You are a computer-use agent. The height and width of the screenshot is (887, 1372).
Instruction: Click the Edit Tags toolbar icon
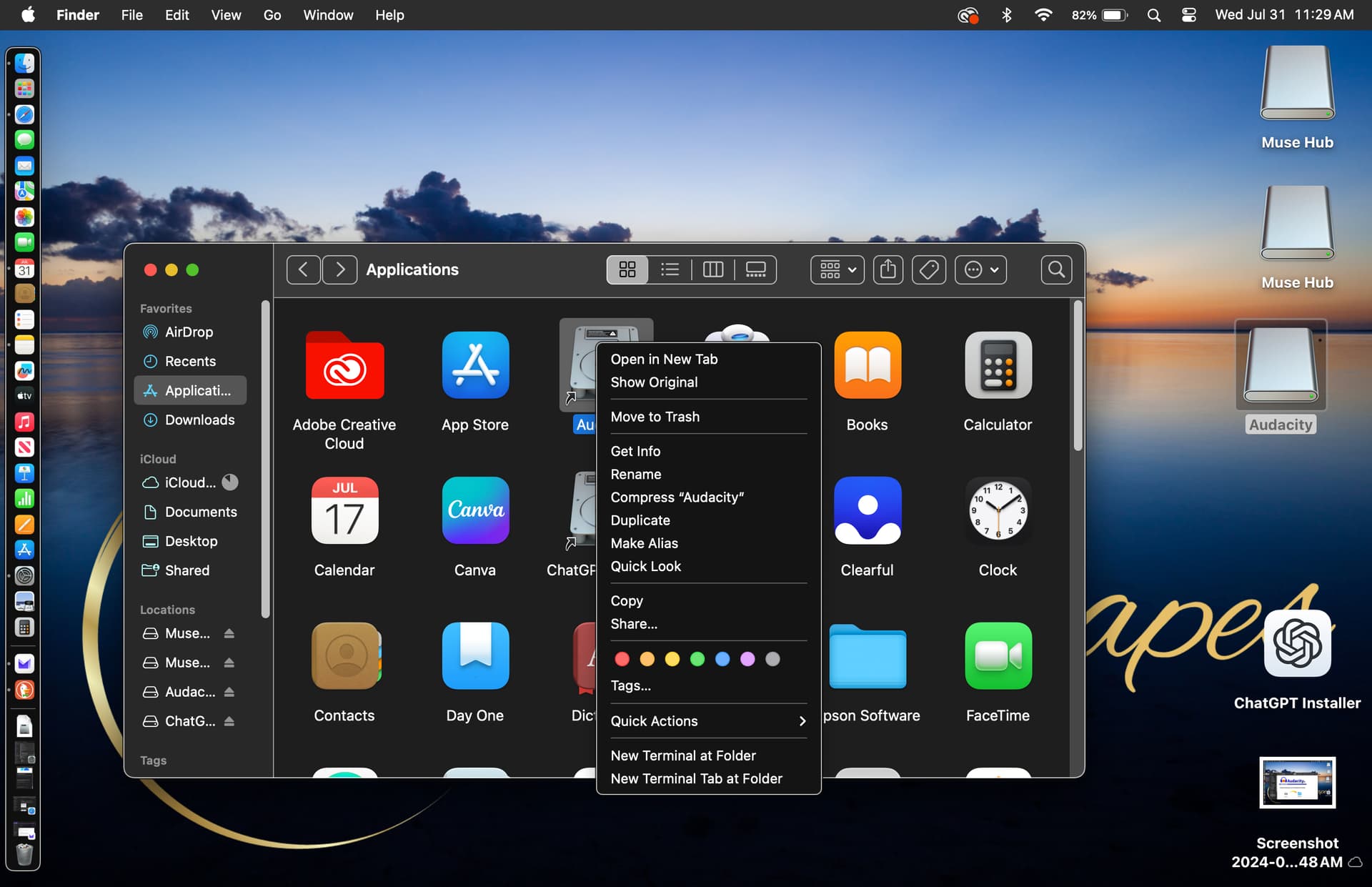pos(928,269)
